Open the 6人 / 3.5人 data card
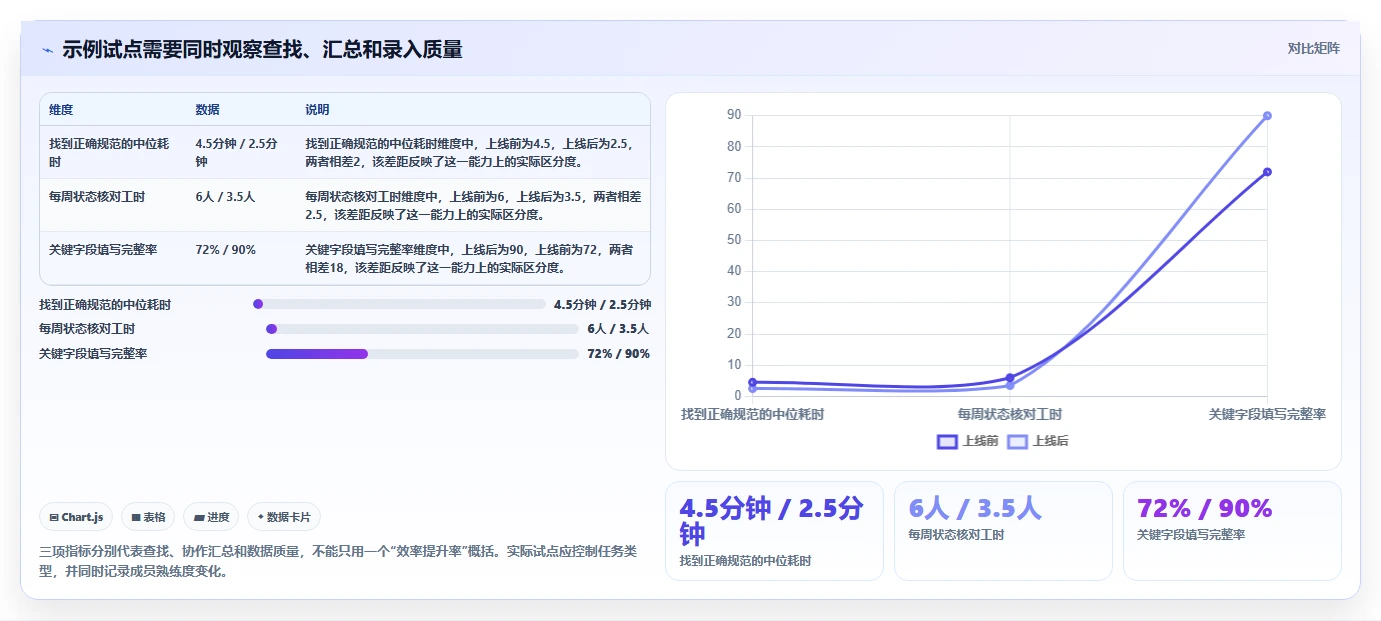This screenshot has width=1381, height=621. pyautogui.click(x=1003, y=531)
